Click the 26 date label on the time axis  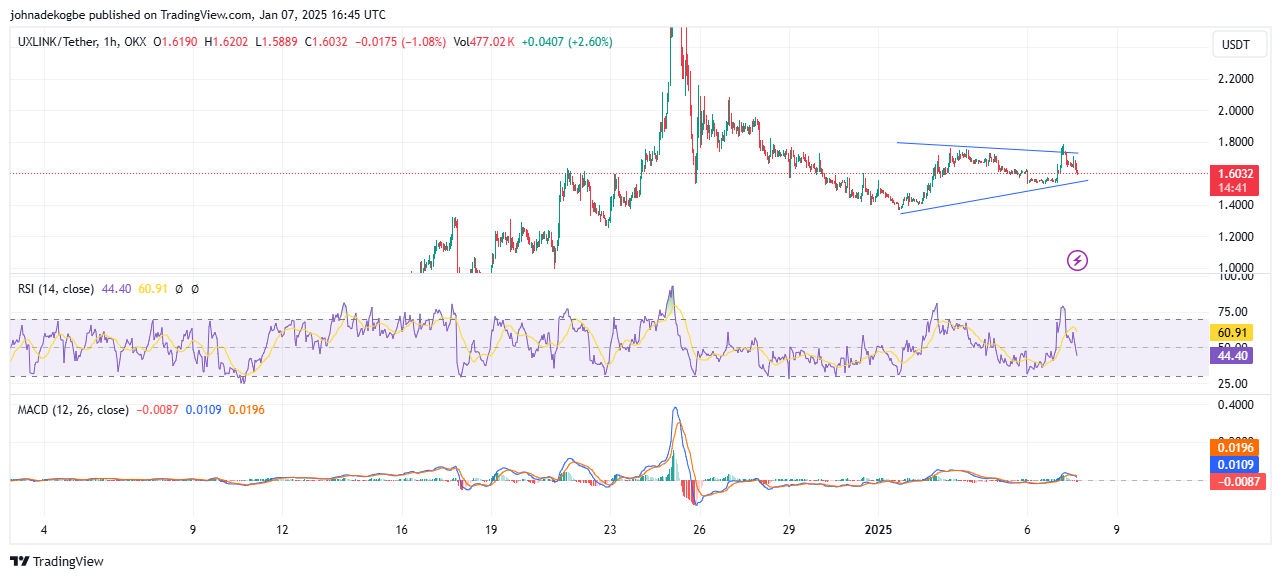(x=699, y=528)
